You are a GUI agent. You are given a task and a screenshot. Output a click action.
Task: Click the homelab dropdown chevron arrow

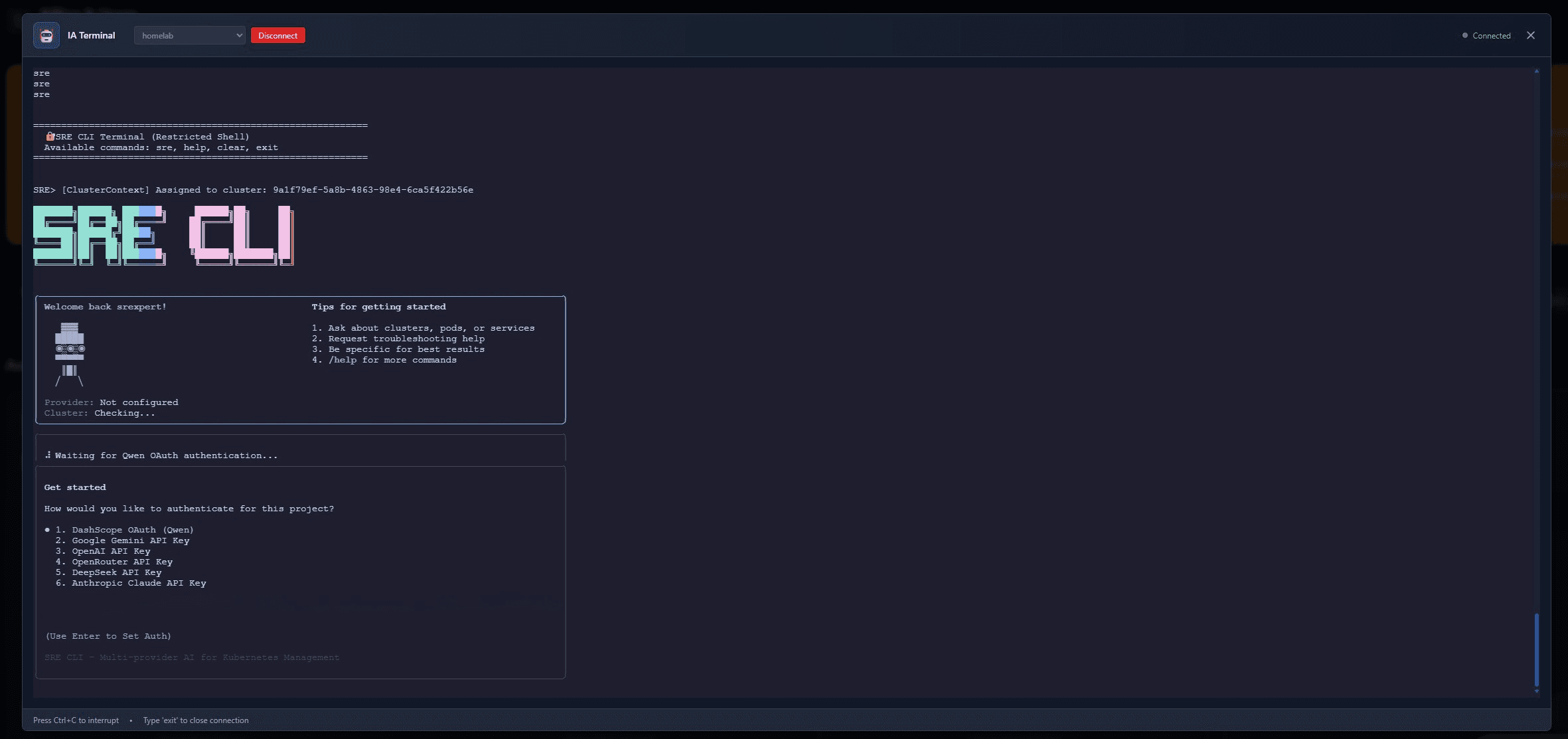(x=238, y=35)
